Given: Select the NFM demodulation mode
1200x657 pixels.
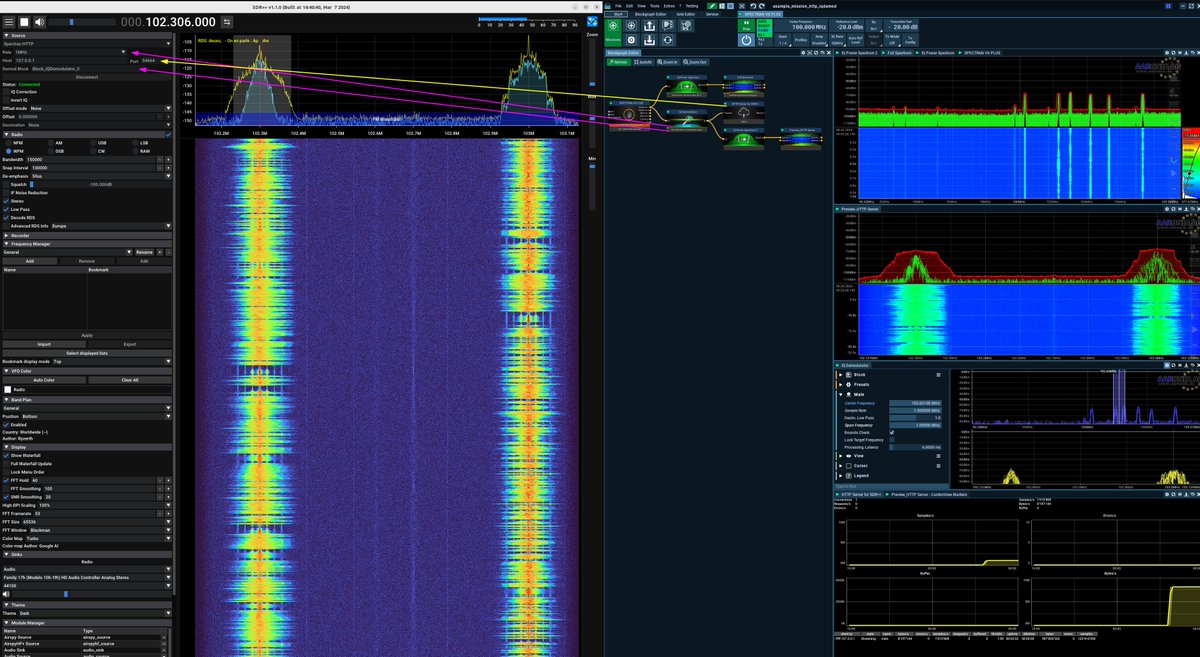Looking at the screenshot, I should pos(9,143).
